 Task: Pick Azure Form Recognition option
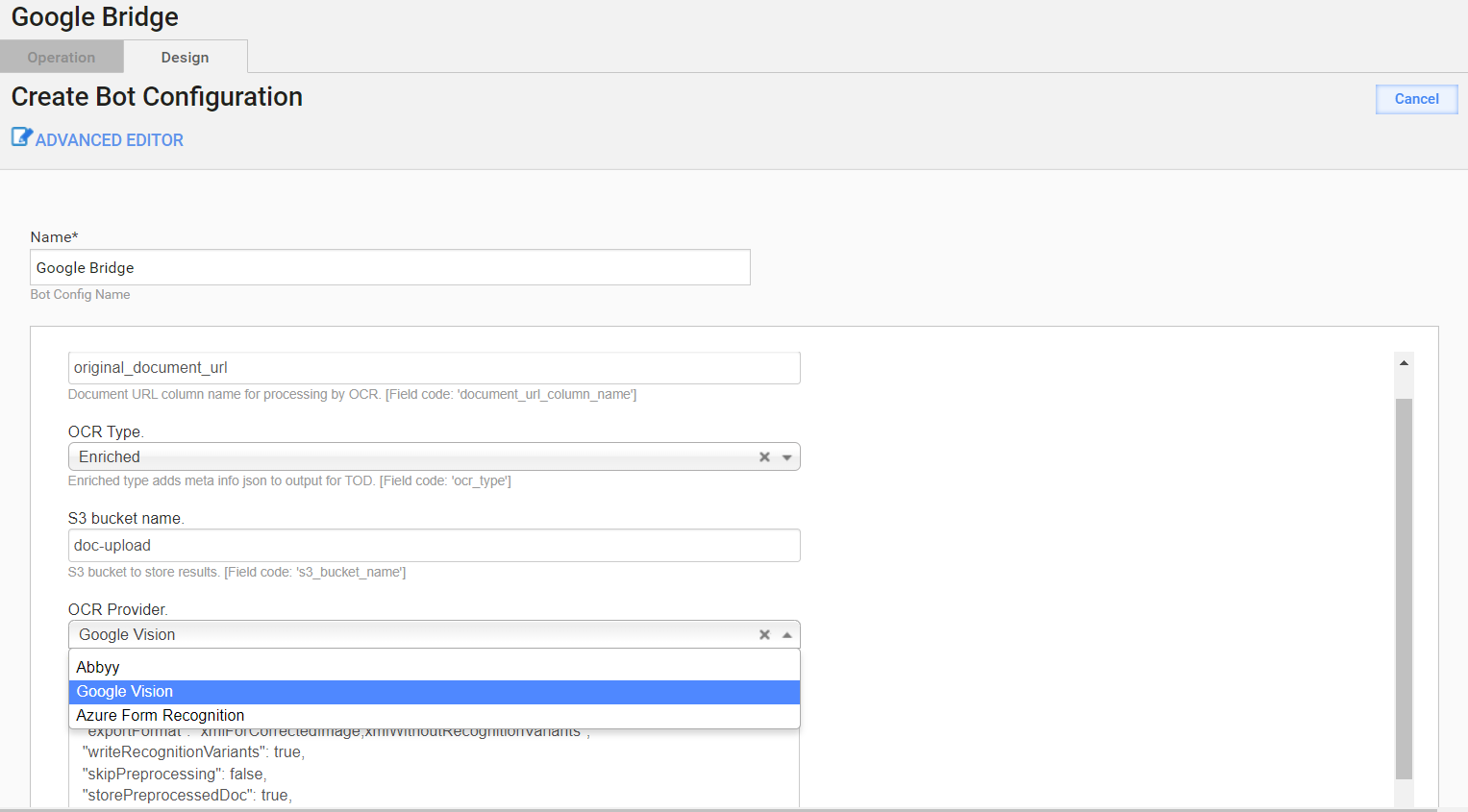435,716
